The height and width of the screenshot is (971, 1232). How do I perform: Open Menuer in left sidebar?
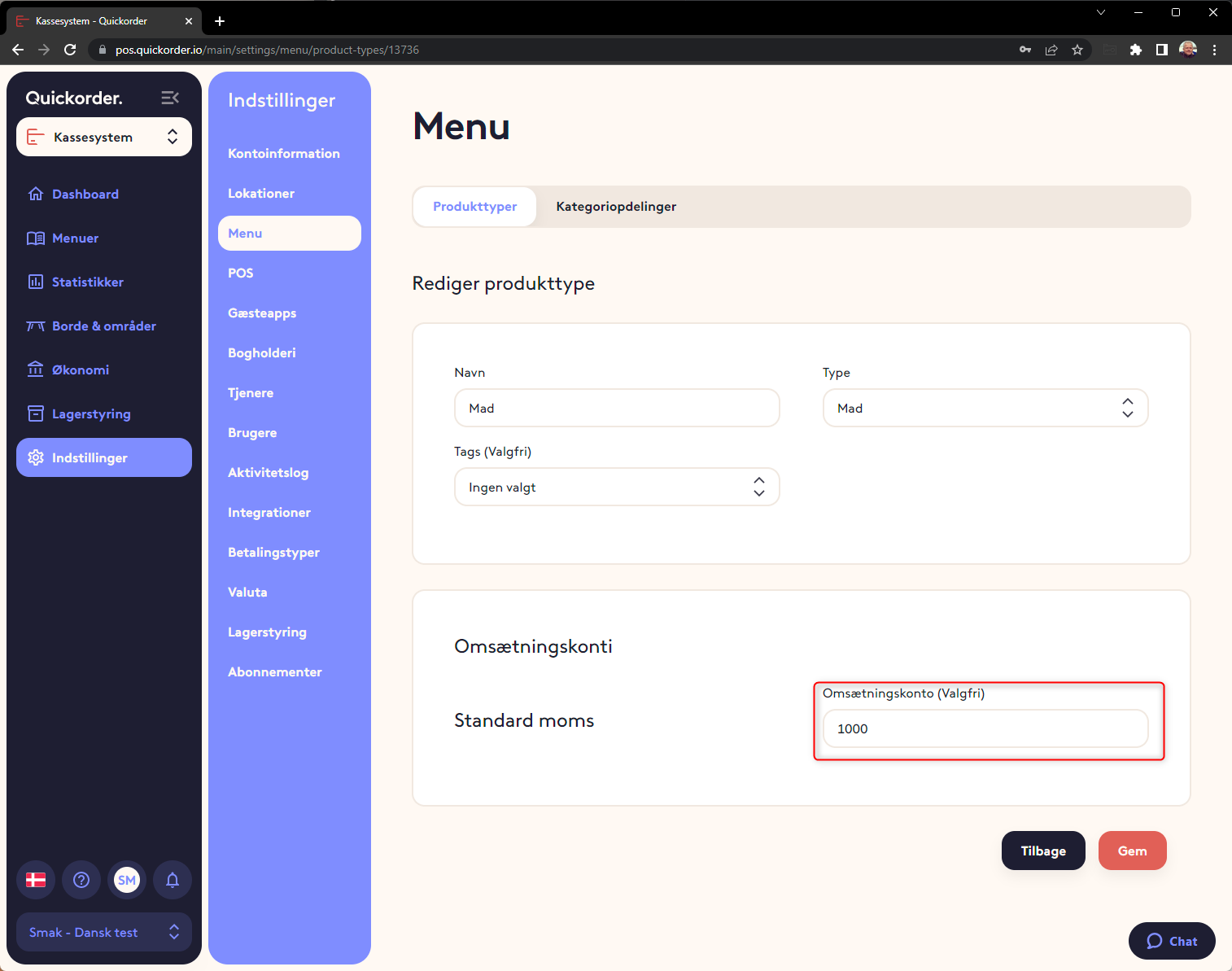tap(104, 238)
